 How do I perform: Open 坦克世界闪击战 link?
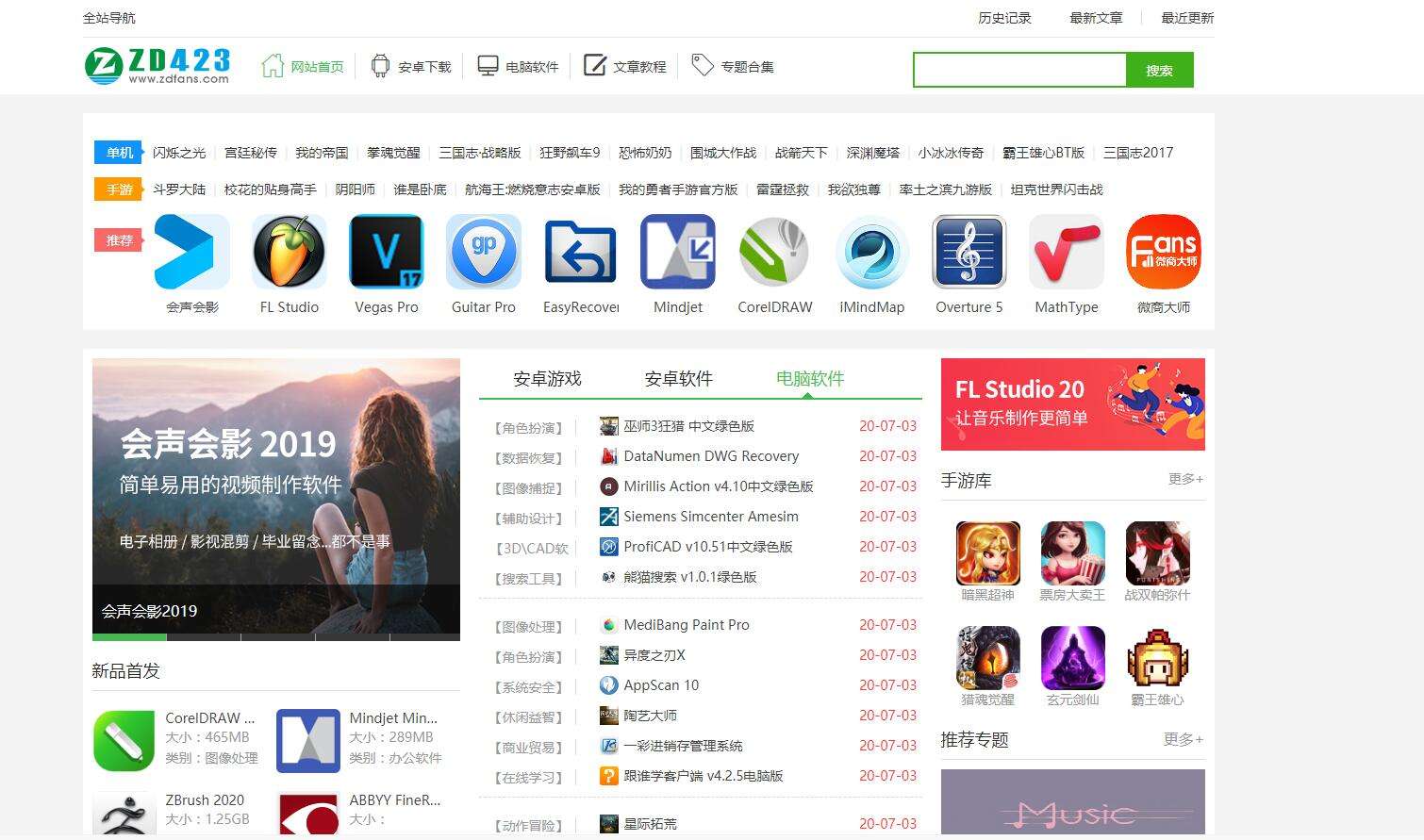pos(1056,189)
